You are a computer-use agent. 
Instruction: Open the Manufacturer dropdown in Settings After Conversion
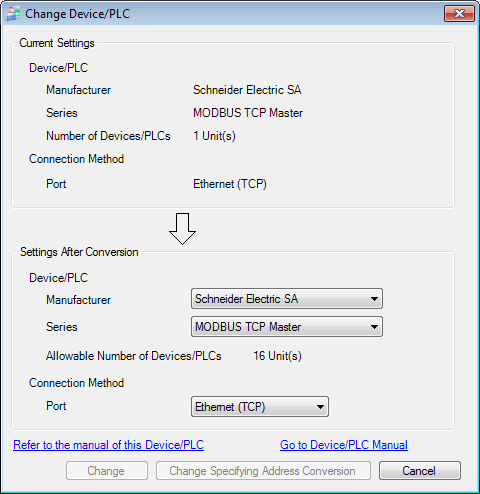[287, 299]
